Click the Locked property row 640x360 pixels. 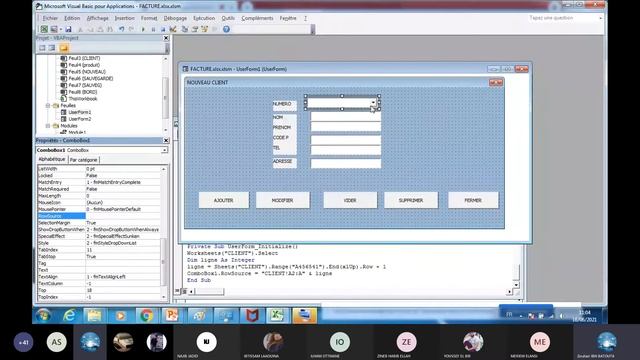pos(99,176)
